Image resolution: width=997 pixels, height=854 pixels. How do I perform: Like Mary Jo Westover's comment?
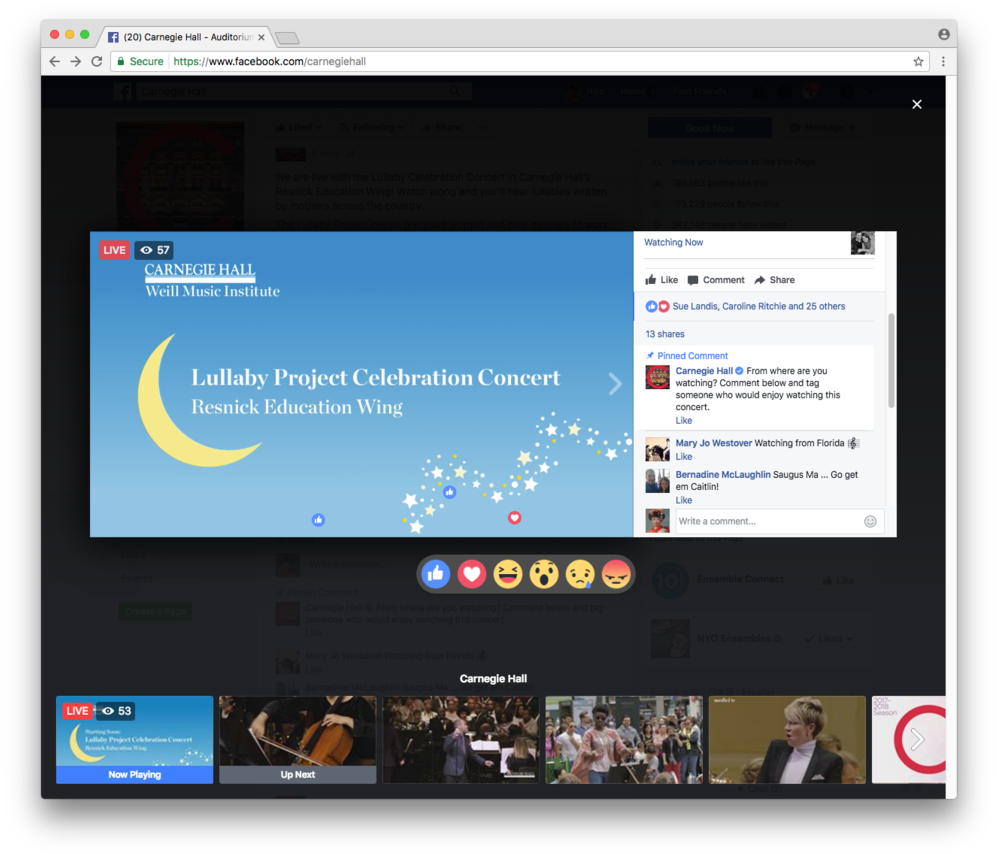tap(684, 457)
